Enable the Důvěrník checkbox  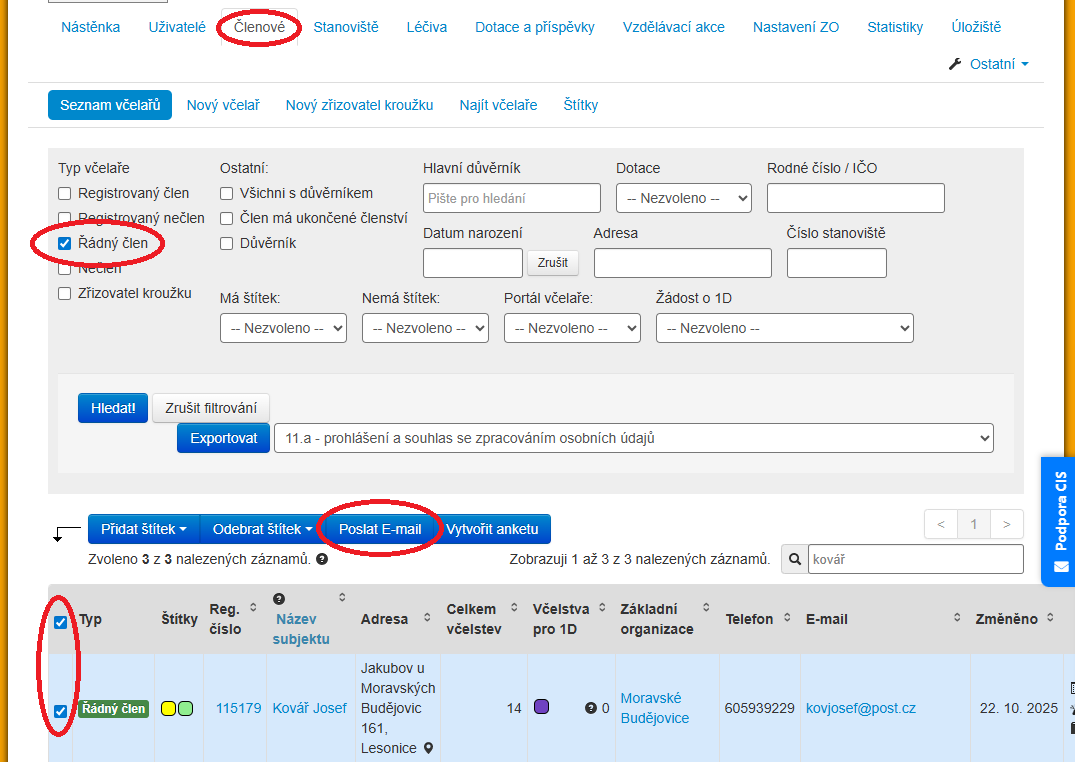[227, 243]
